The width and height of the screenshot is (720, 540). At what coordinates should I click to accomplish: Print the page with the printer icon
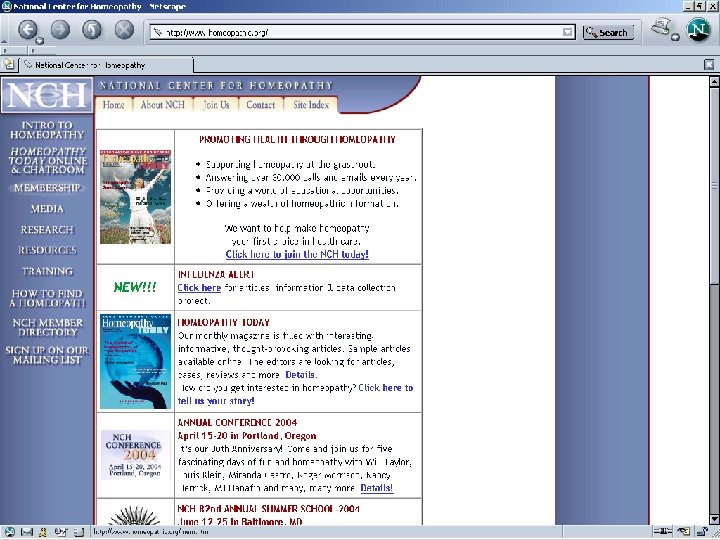pyautogui.click(x=661, y=27)
